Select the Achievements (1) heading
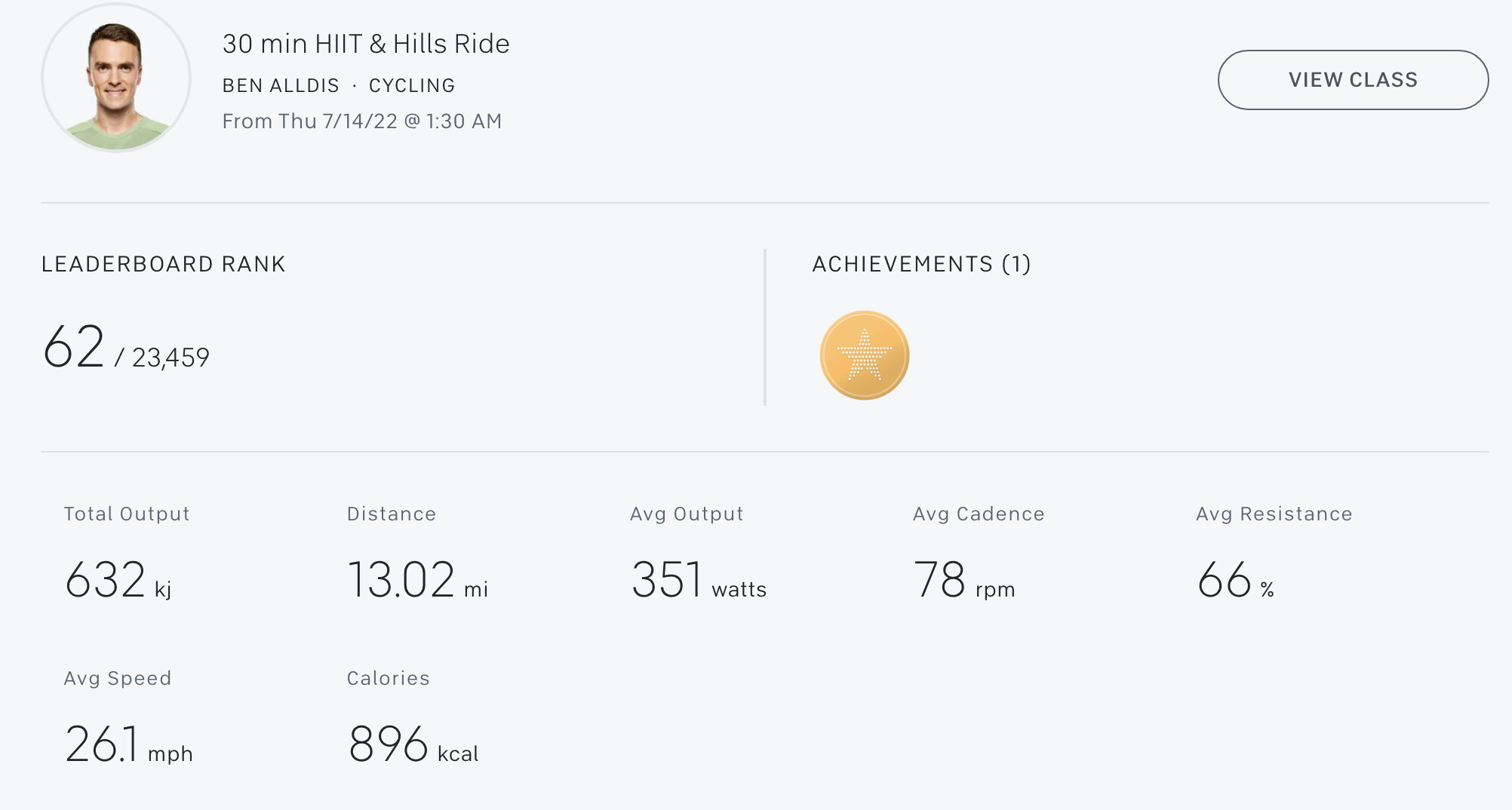This screenshot has height=810, width=1512. (x=921, y=264)
